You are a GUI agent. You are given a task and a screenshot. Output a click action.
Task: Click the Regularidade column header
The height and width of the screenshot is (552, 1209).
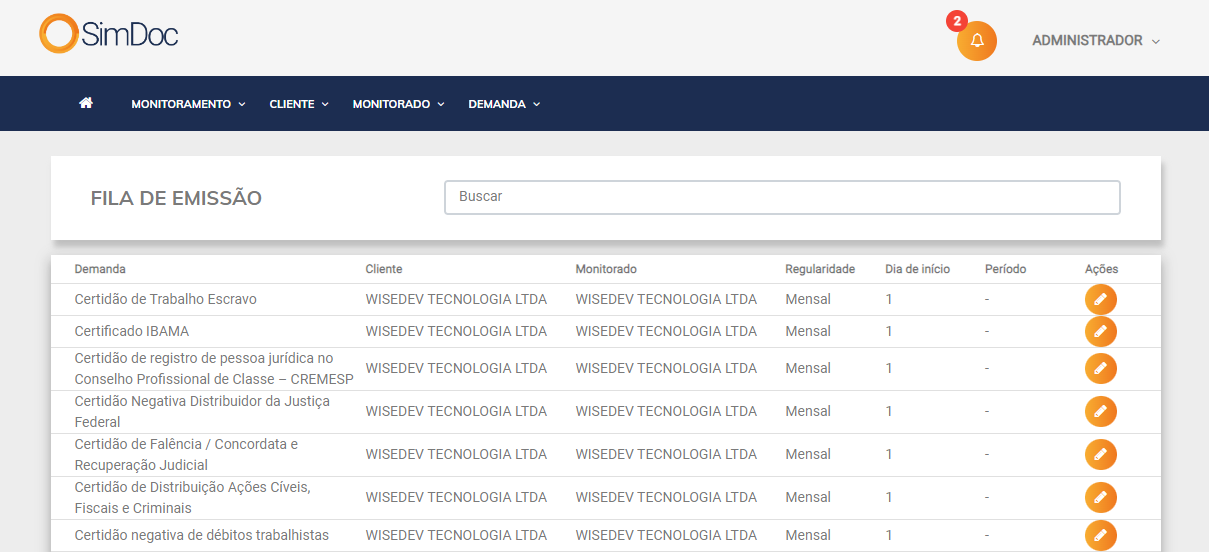pos(820,269)
